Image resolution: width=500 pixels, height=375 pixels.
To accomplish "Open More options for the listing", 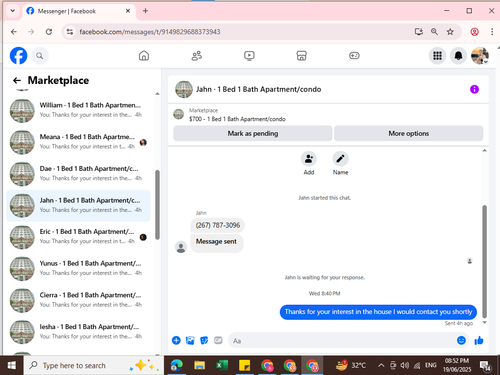I will click(409, 133).
